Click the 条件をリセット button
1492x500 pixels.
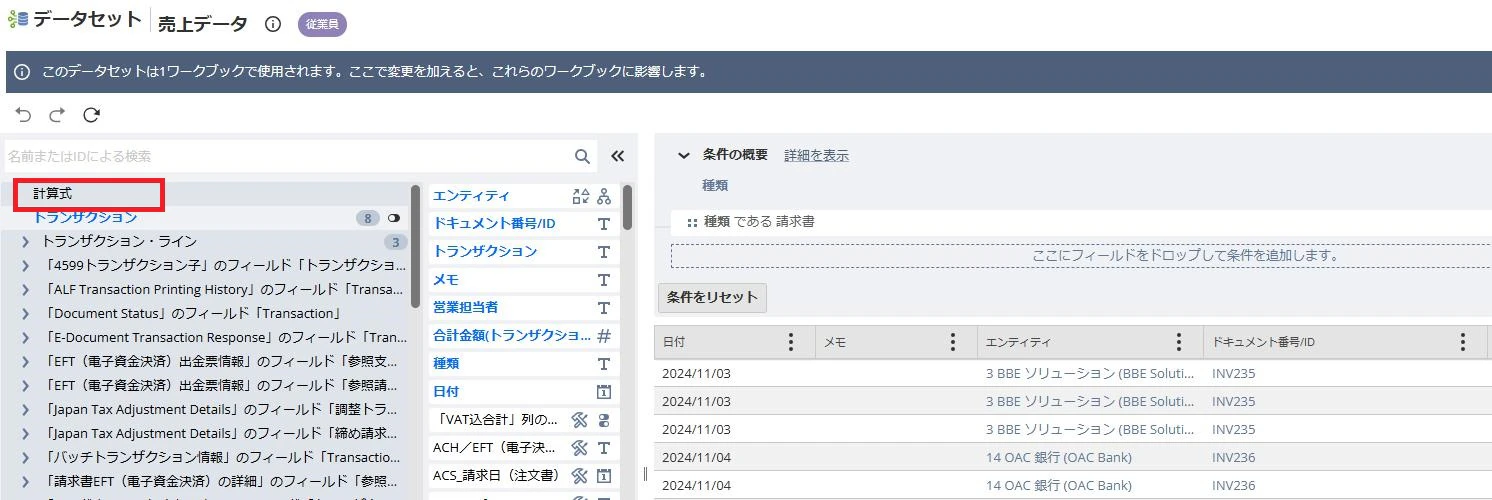click(712, 298)
